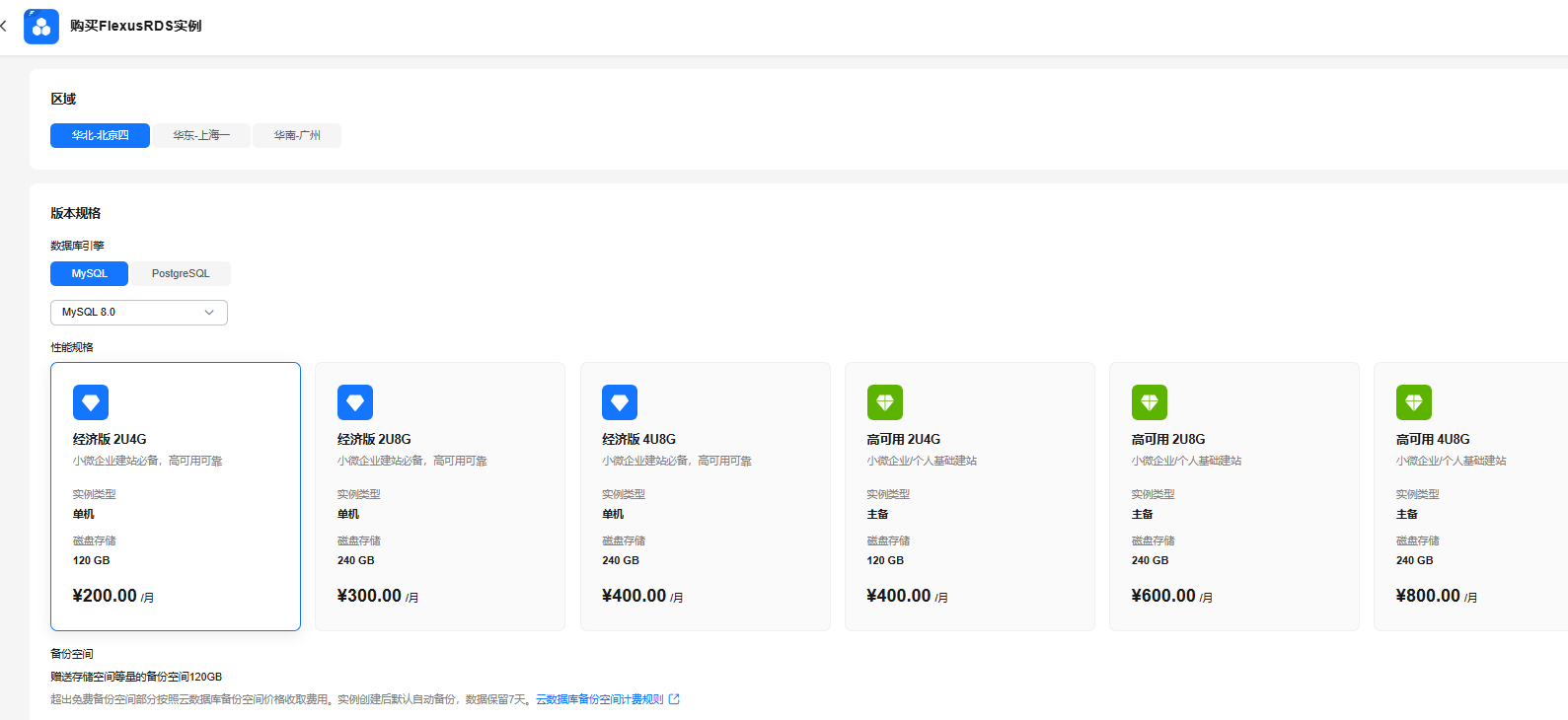Click the 性能规格 label
The image size is (1568, 720).
tap(72, 347)
